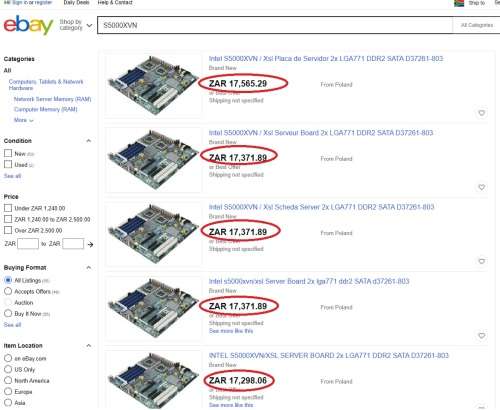
Task: Select the North America location option
Action: click(x=8, y=380)
